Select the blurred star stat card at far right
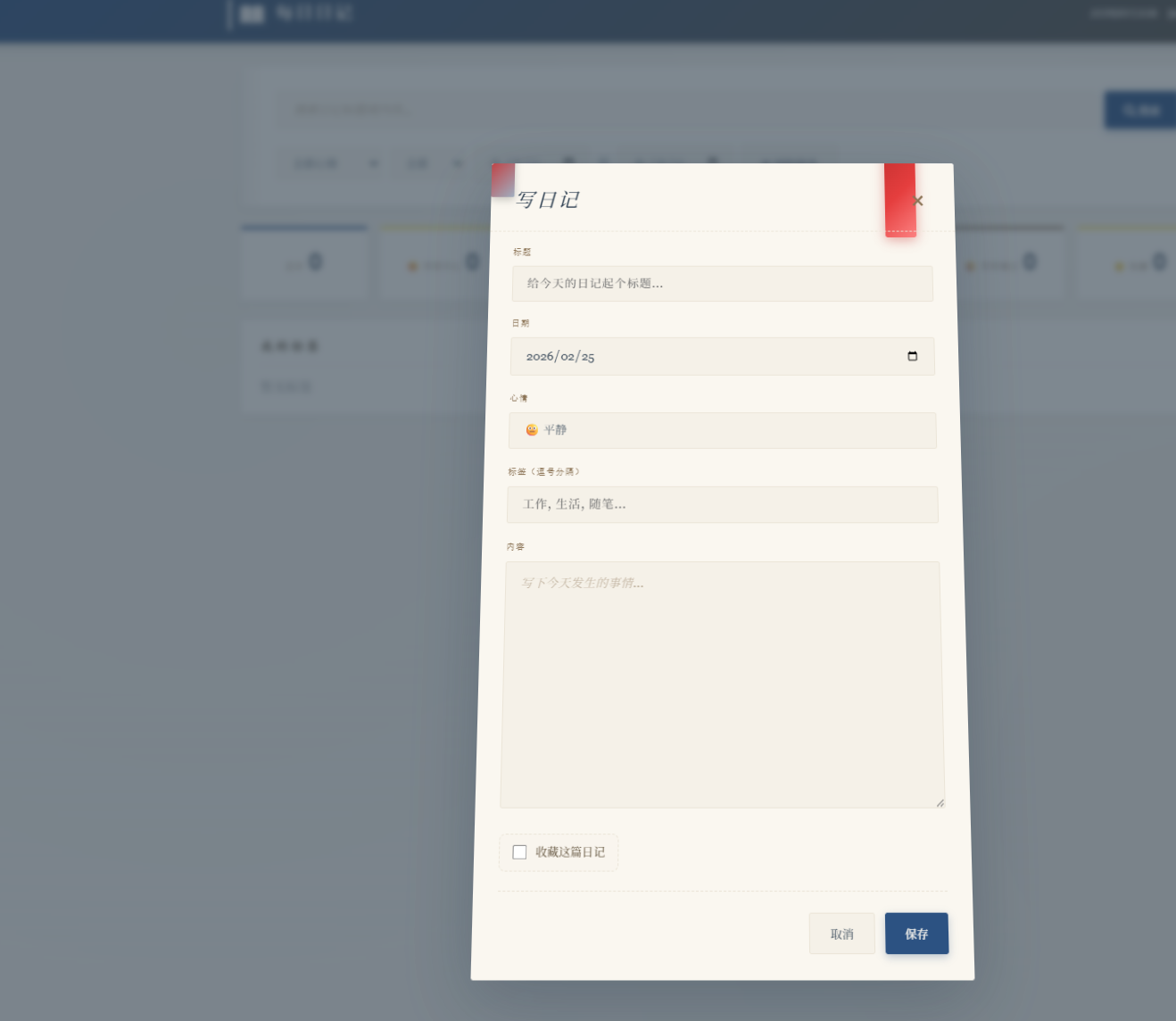 [x=1129, y=264]
